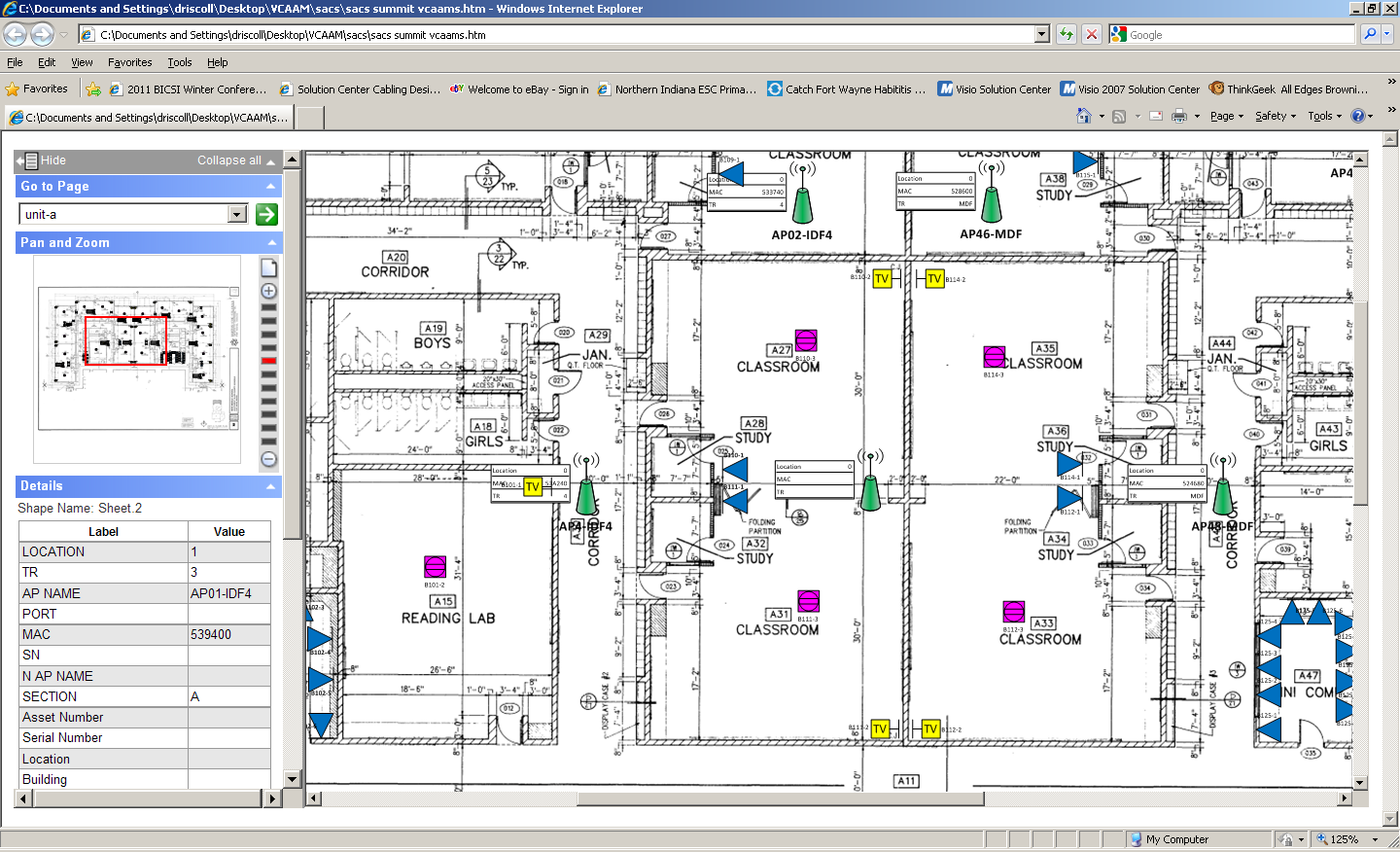Click the drawing's vertical scrollbar down arrow
The width and height of the screenshot is (1400, 852).
click(x=1360, y=782)
